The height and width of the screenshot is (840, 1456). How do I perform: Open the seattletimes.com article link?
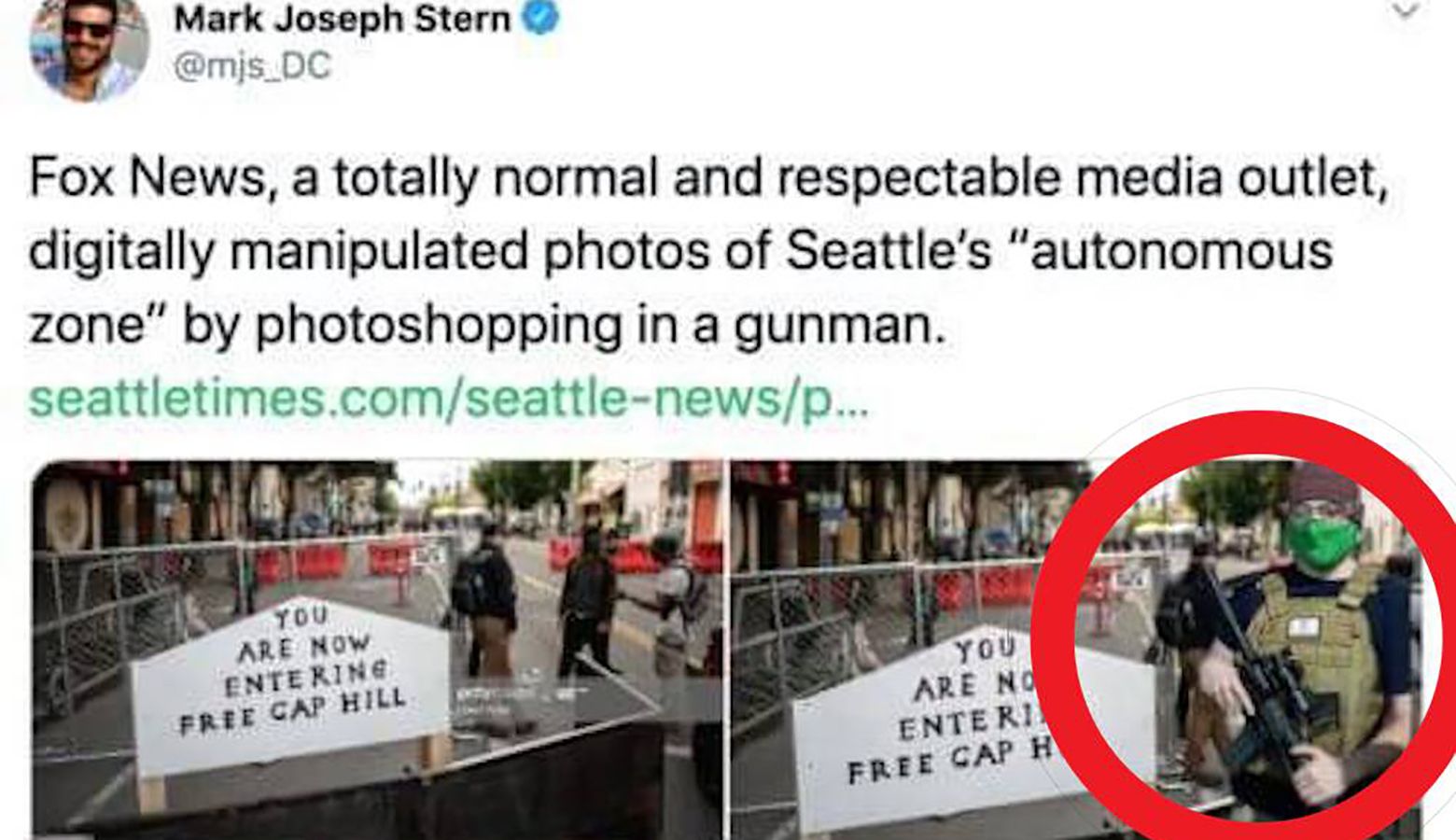[x=449, y=399]
